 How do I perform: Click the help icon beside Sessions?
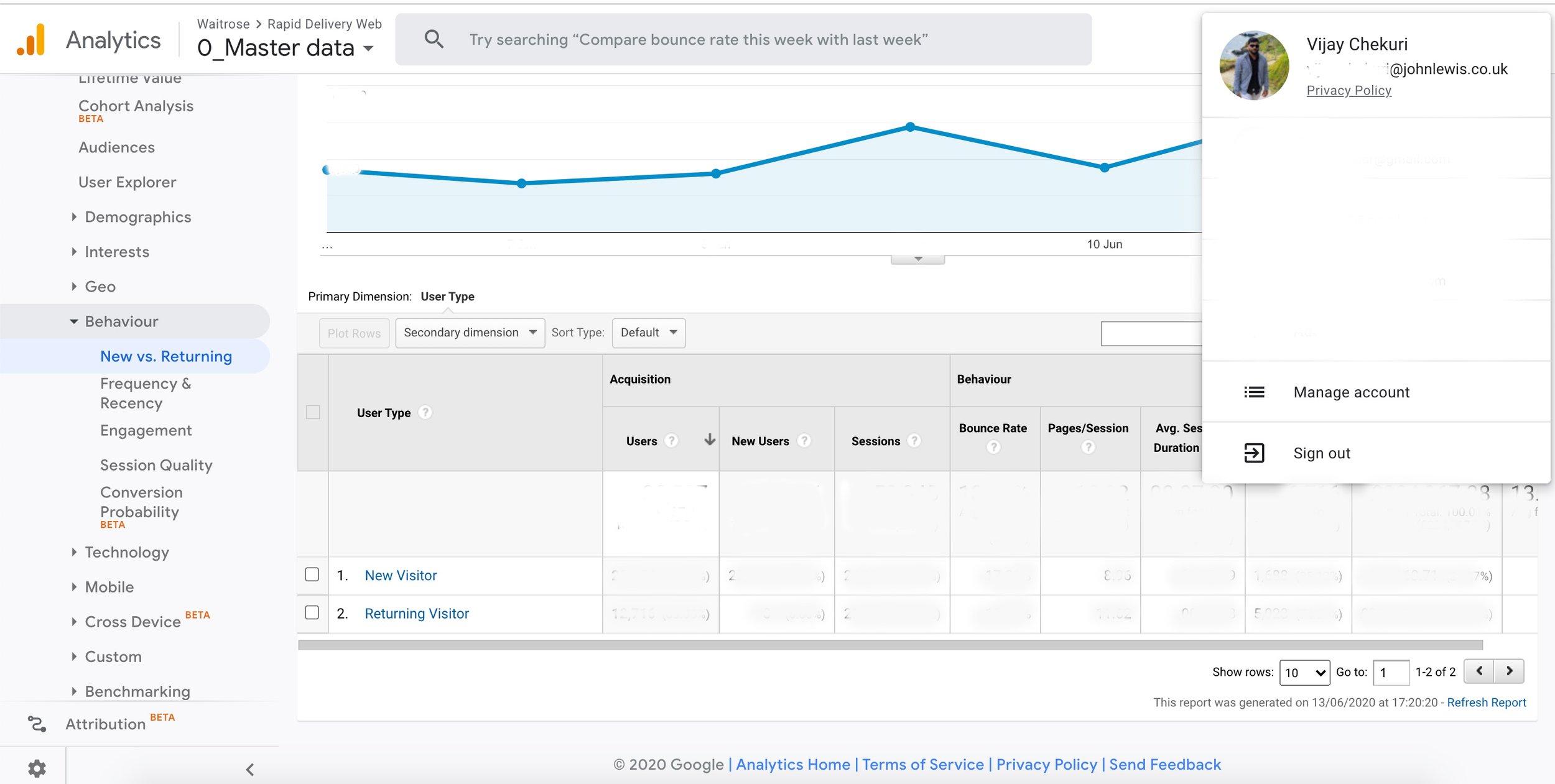[914, 440]
